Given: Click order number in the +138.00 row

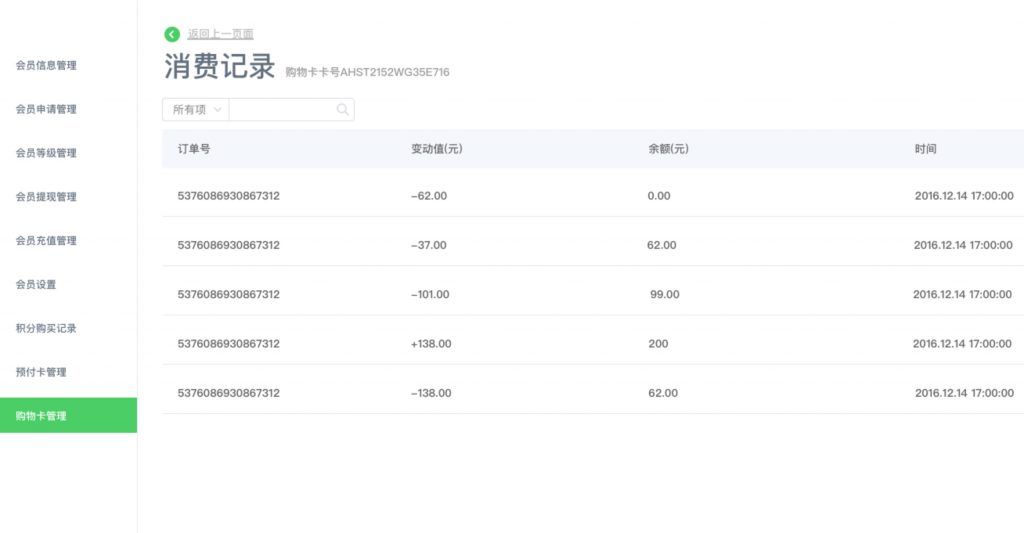Looking at the screenshot, I should click(x=229, y=344).
